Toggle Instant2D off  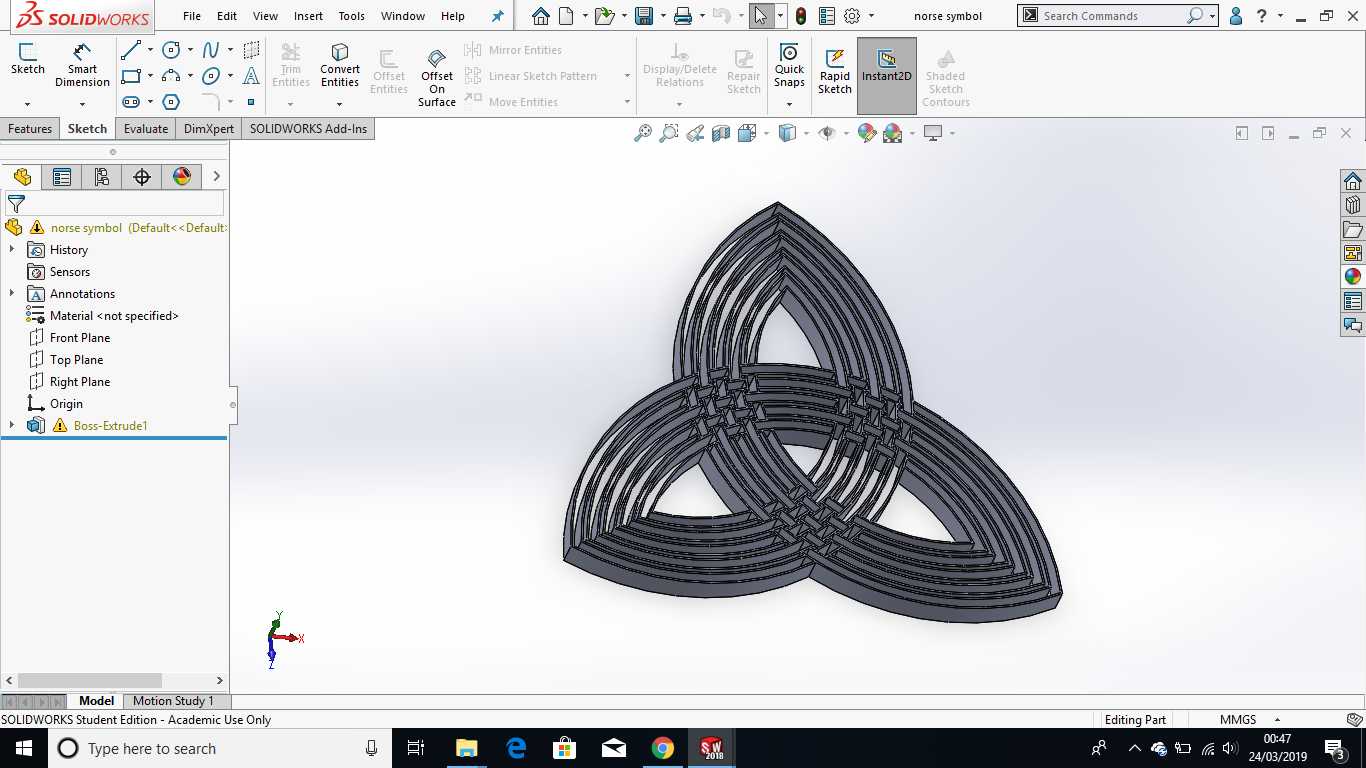(887, 76)
